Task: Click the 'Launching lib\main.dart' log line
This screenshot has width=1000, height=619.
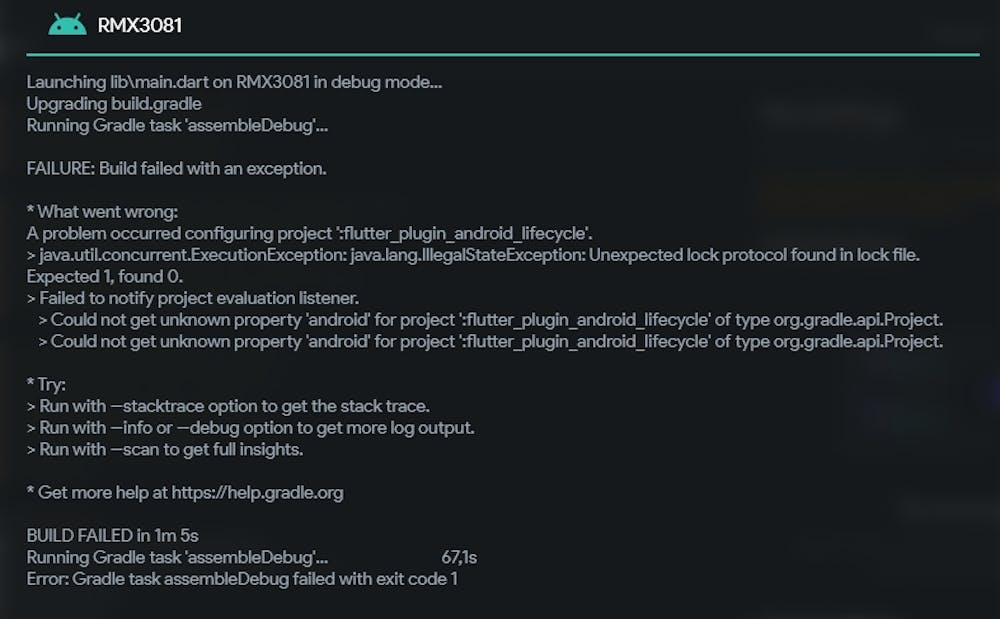Action: click(x=234, y=82)
